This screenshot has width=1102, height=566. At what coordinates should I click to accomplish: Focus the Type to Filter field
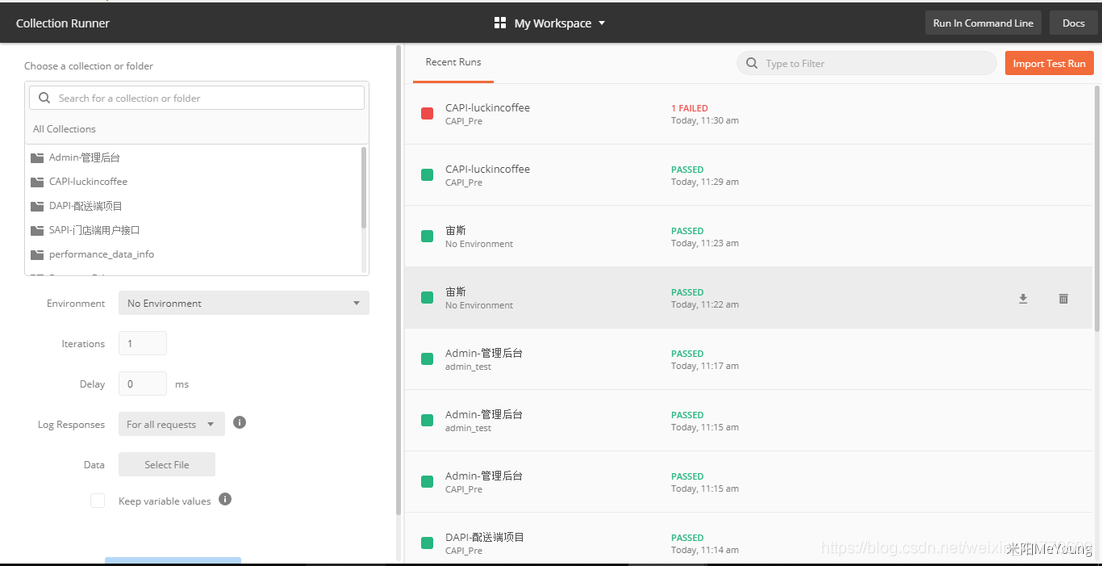[x=867, y=63]
